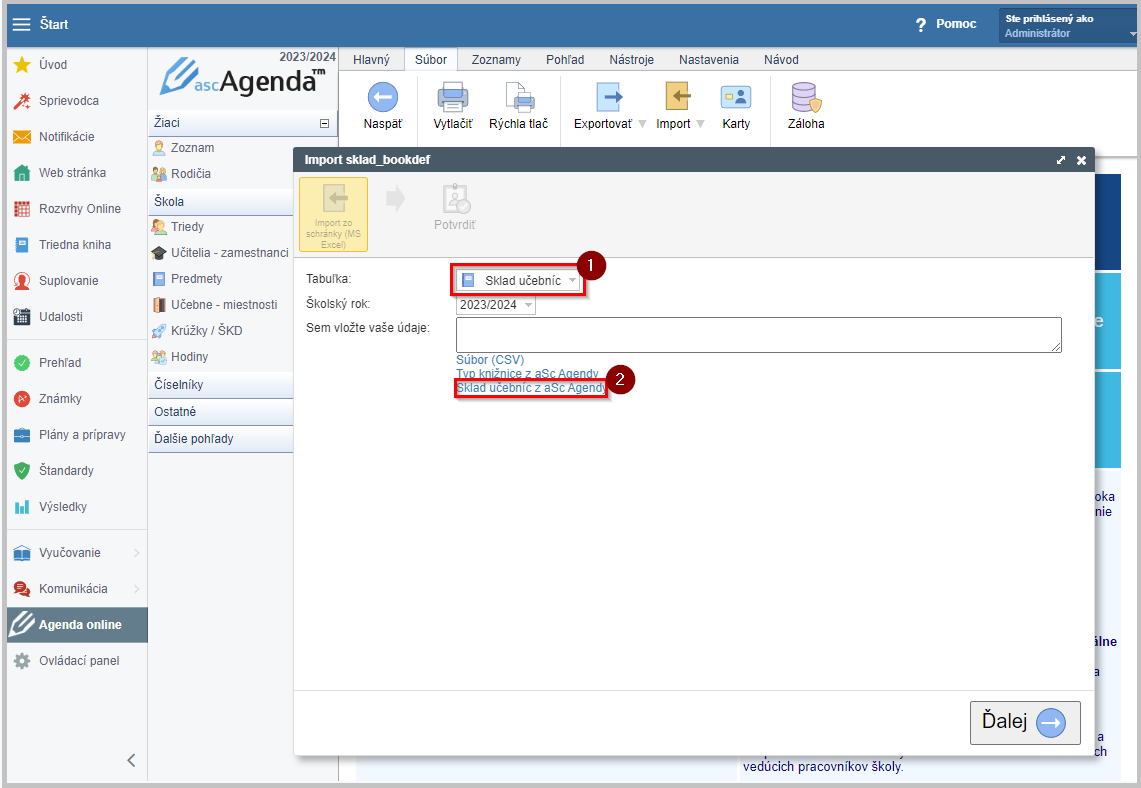
Task: Click Sklad učebníc z aSc Agendy link
Action: (531, 389)
